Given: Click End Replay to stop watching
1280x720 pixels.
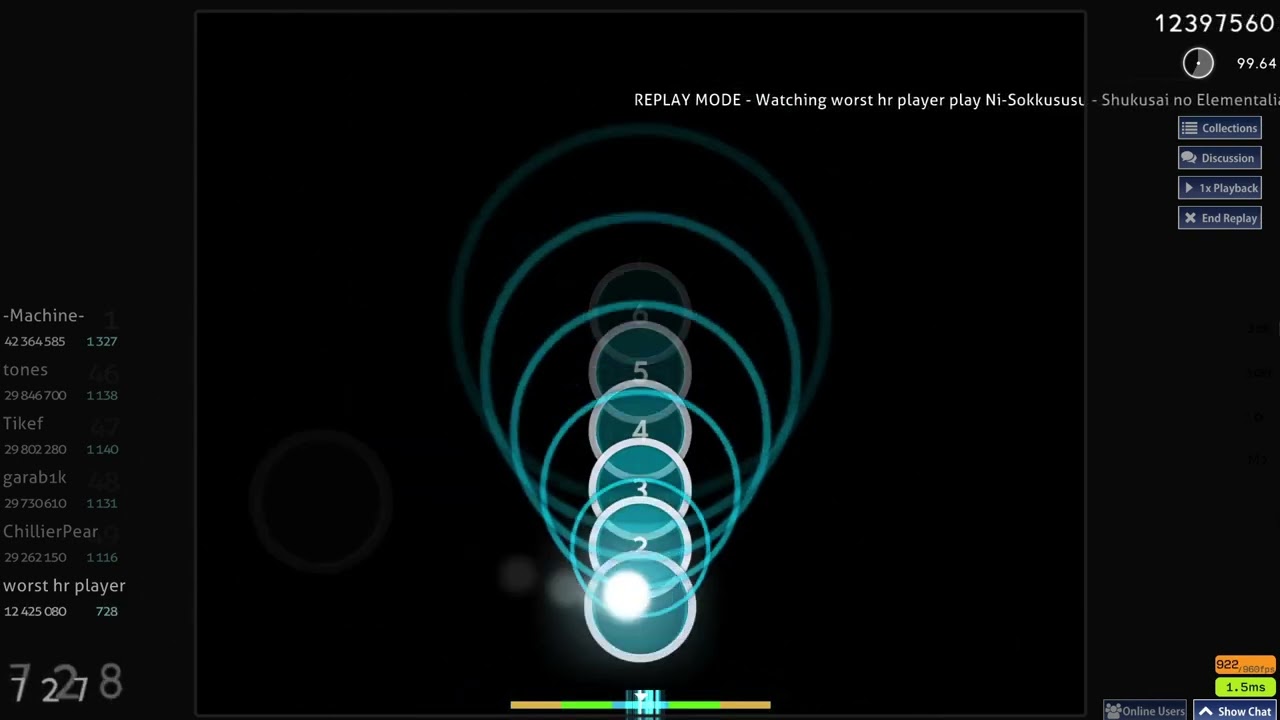Looking at the screenshot, I should tap(1220, 218).
